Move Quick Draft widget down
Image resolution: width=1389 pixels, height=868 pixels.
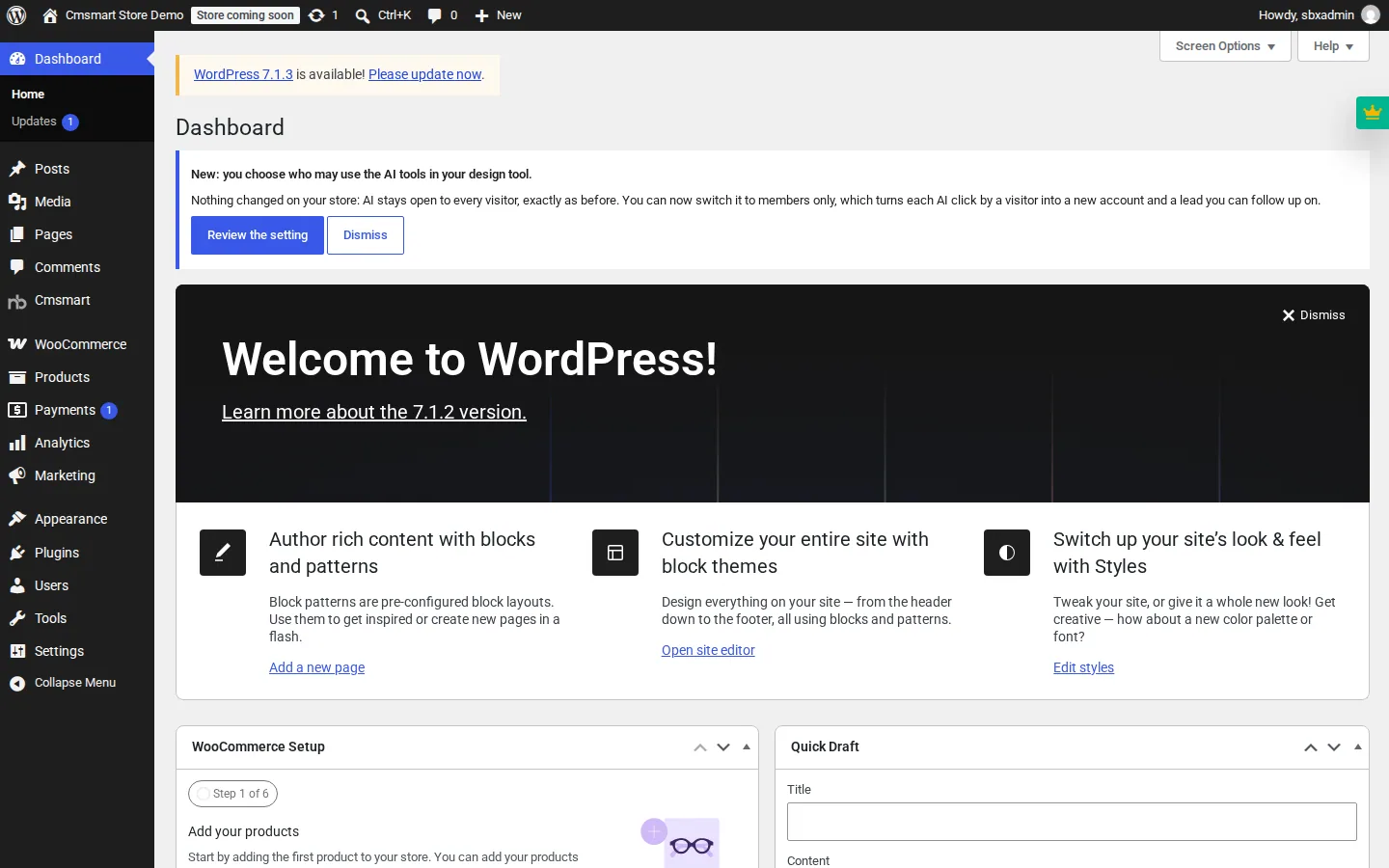(x=1334, y=747)
